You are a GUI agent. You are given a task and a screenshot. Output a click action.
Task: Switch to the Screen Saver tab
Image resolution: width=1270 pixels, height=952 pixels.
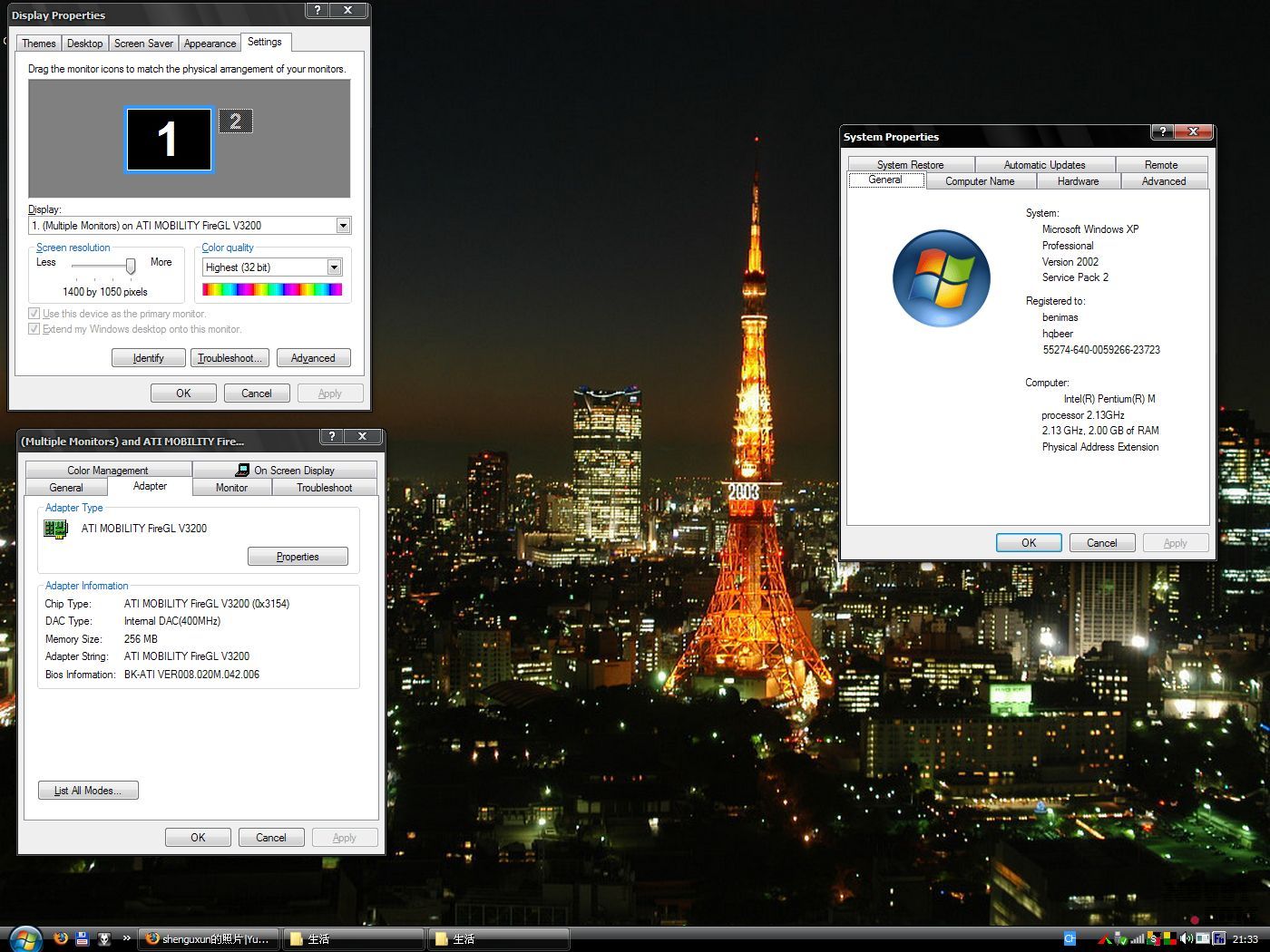pyautogui.click(x=143, y=44)
